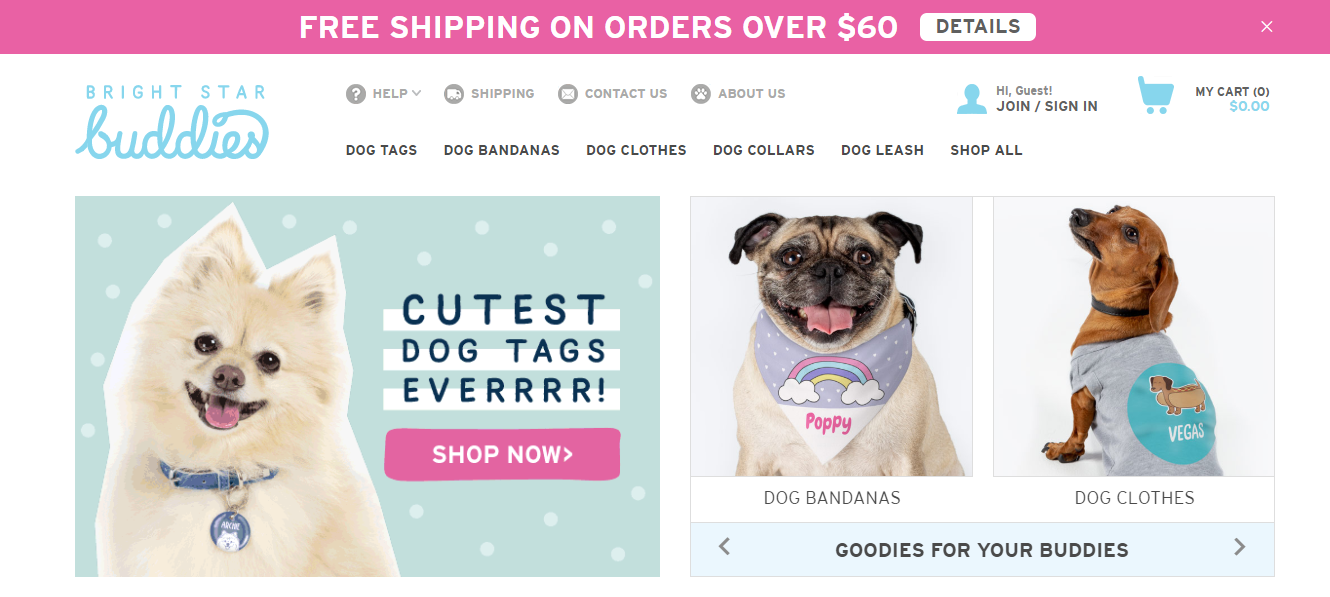
Task: Click the Help question mark icon
Action: 356,94
